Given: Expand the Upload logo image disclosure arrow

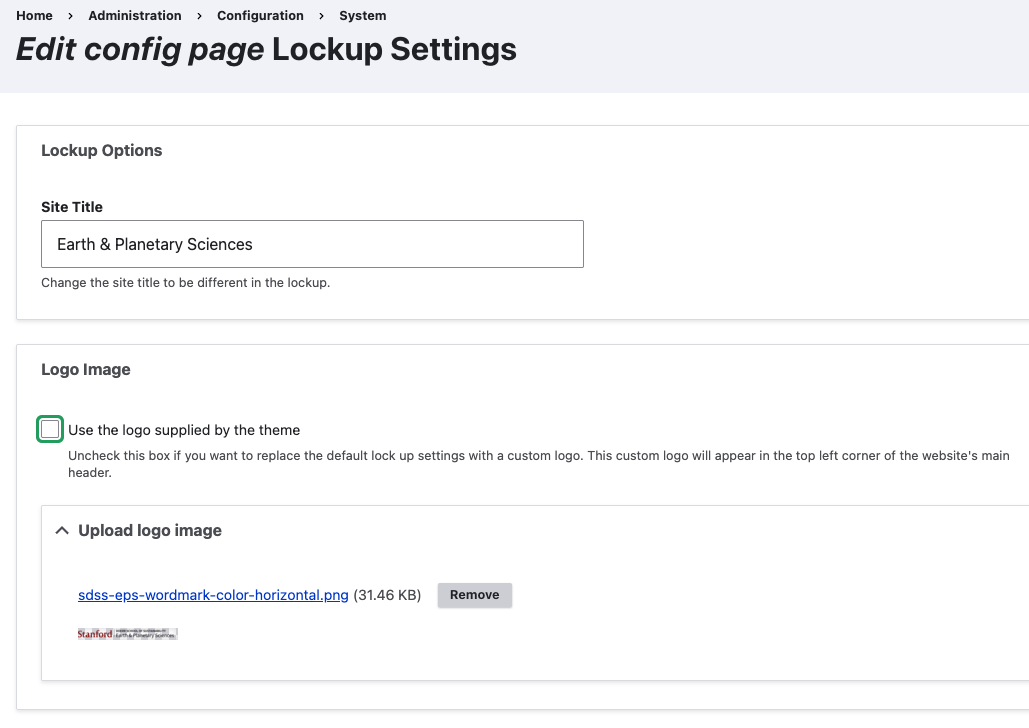Looking at the screenshot, I should 62,531.
